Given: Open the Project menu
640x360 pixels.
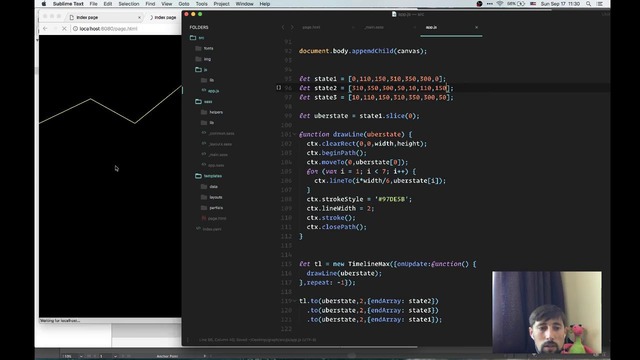Looking at the screenshot, I should 221,4.
